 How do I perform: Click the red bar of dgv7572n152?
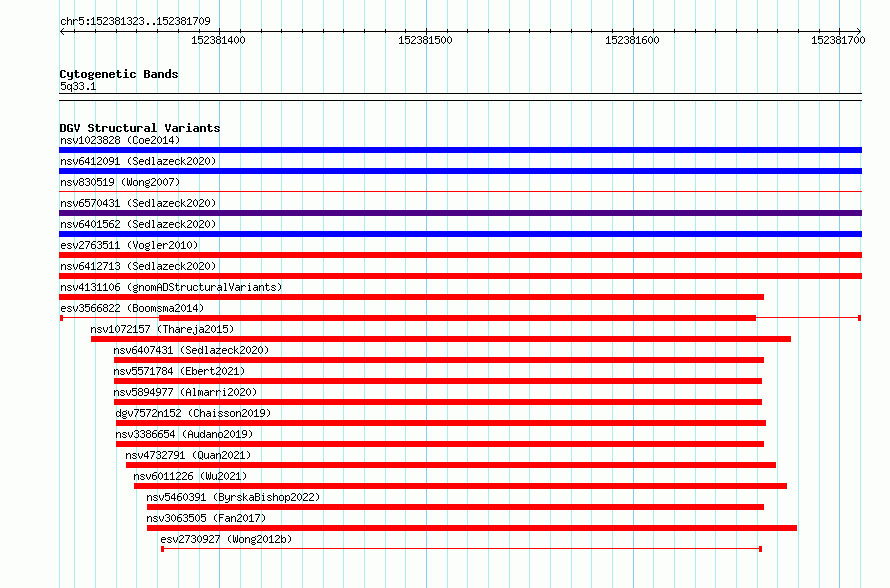point(441,423)
